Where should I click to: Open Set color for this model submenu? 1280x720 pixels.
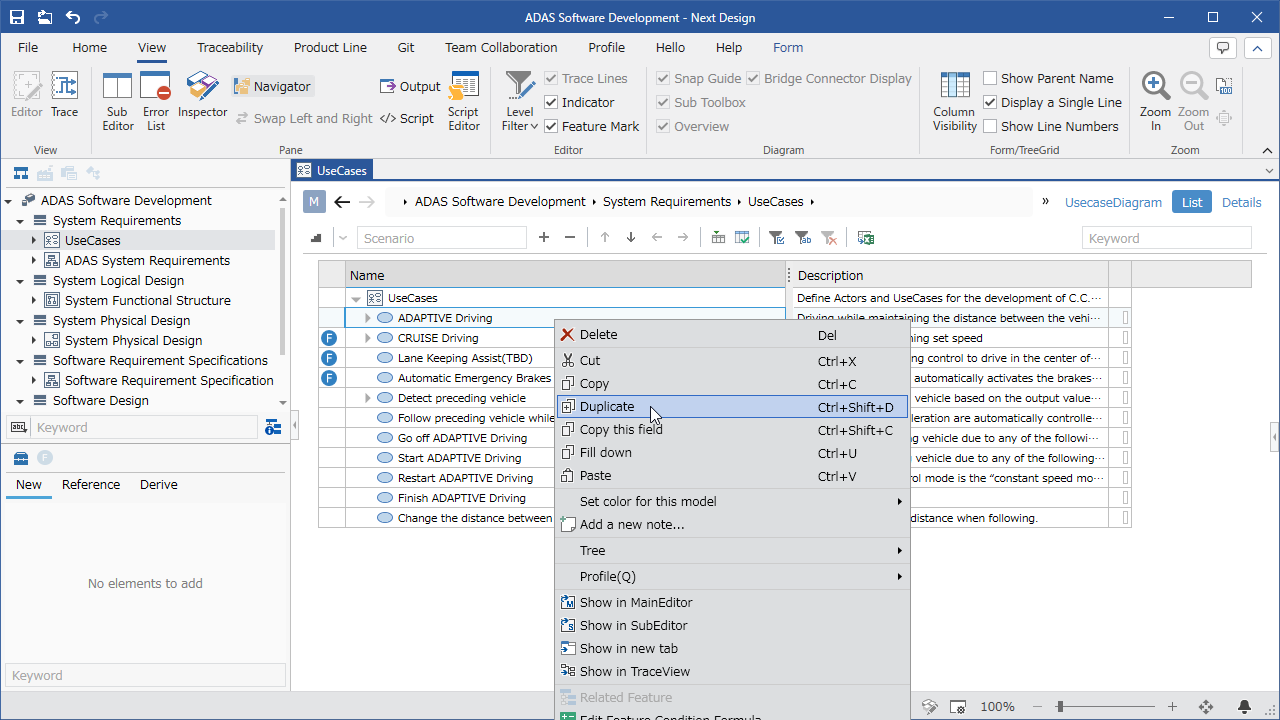pyautogui.click(x=732, y=502)
